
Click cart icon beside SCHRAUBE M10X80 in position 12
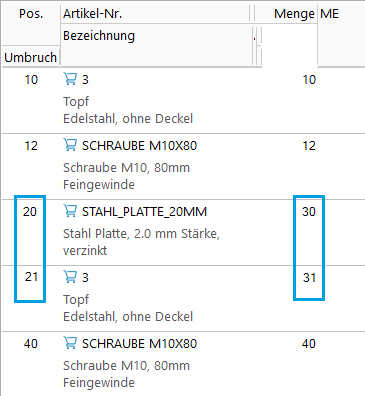click(70, 145)
